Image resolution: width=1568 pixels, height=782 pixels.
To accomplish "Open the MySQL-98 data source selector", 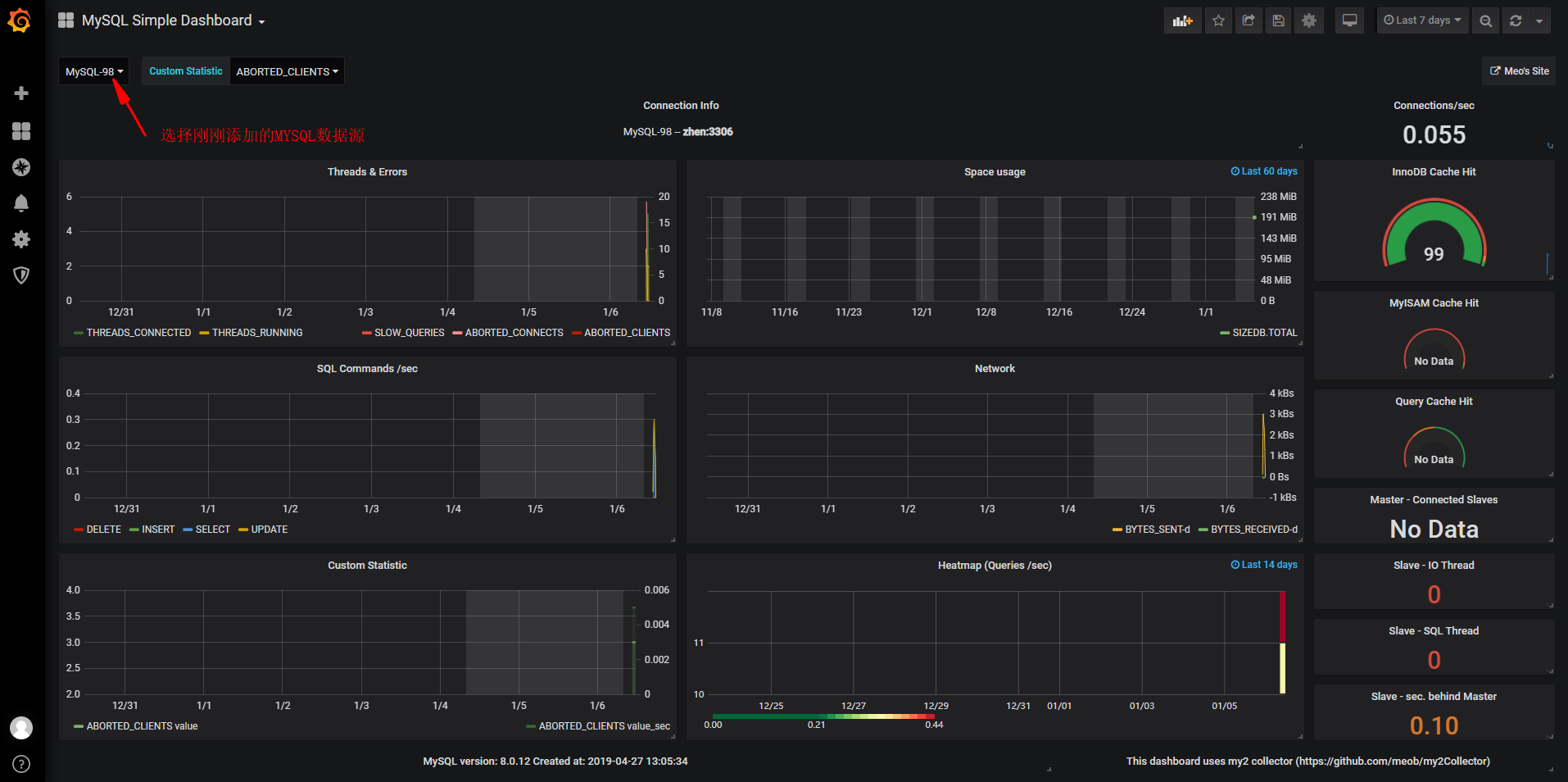I will coord(94,71).
